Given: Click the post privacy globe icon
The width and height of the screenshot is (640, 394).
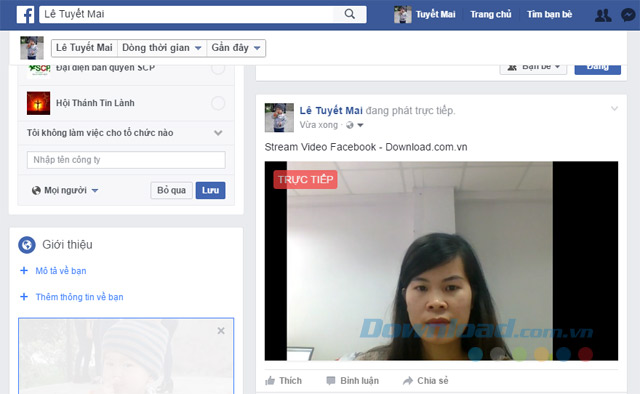Looking at the screenshot, I should [x=350, y=125].
